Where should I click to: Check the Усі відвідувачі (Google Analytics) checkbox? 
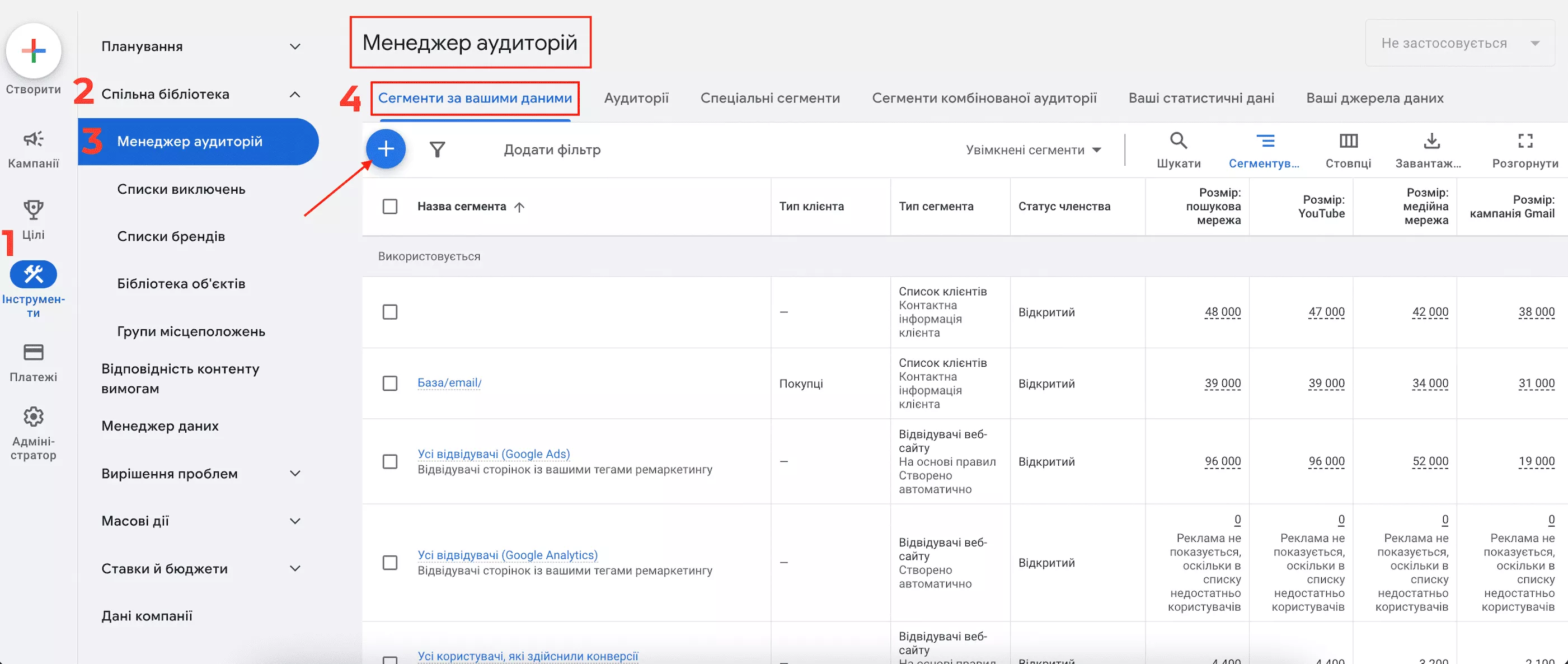(x=390, y=562)
